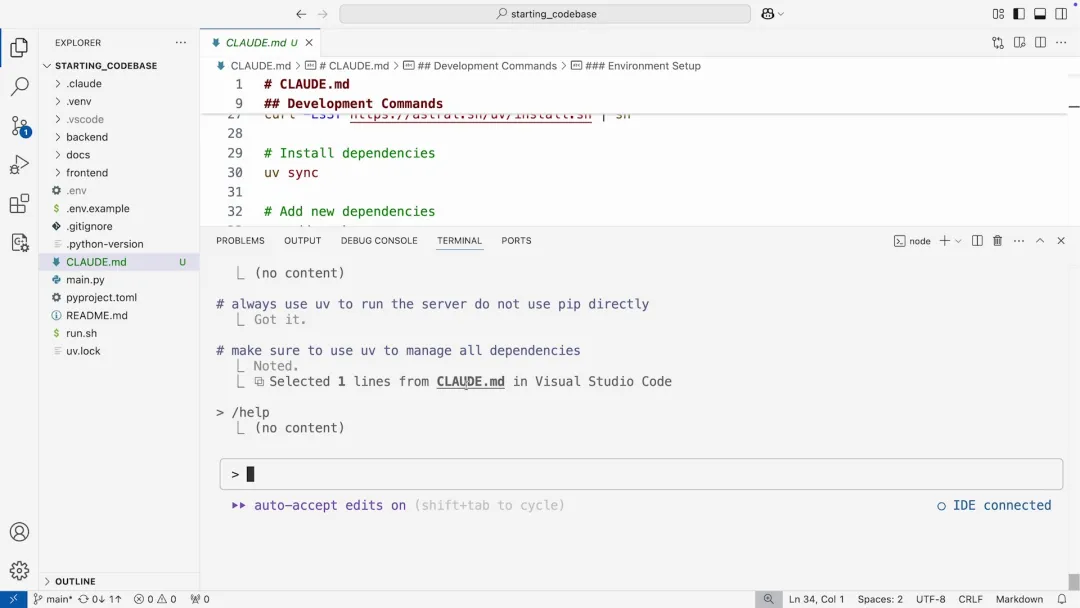Click the trash icon to kill terminal
This screenshot has height=608, width=1080.
pyautogui.click(x=997, y=241)
